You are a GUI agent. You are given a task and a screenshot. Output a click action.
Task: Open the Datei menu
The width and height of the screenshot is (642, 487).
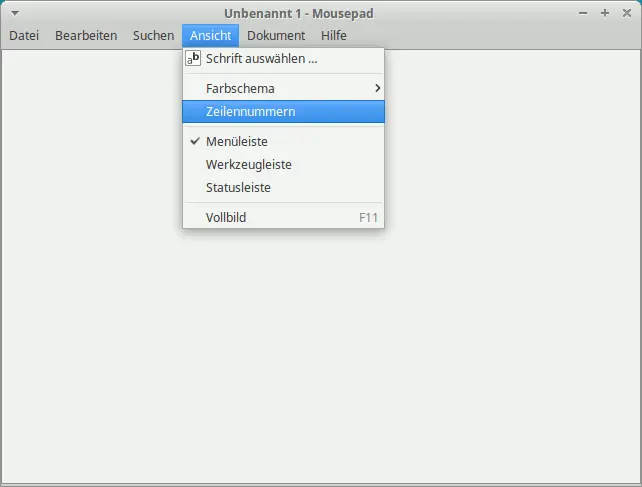(24, 36)
